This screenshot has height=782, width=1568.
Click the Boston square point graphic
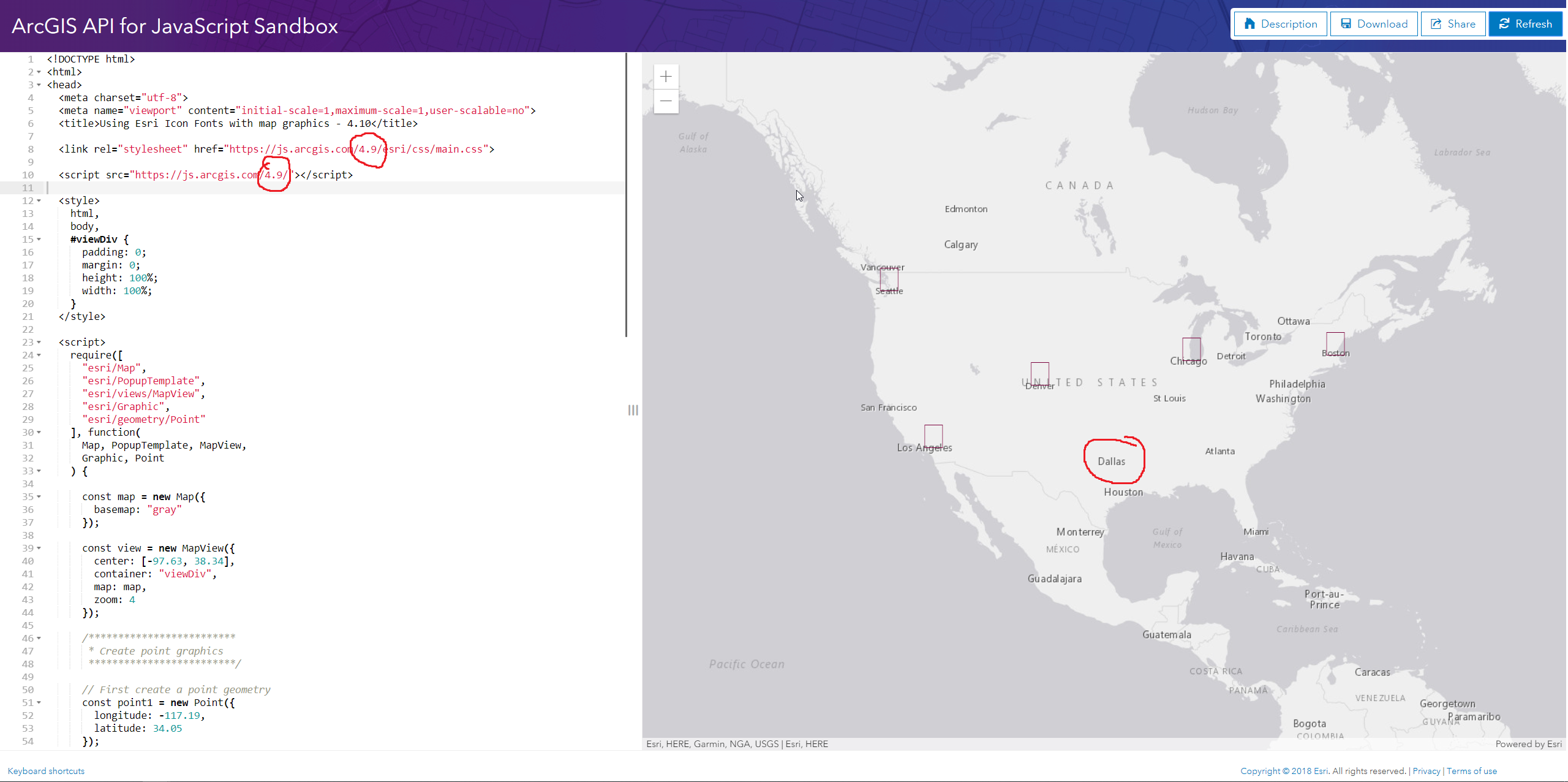click(1335, 344)
